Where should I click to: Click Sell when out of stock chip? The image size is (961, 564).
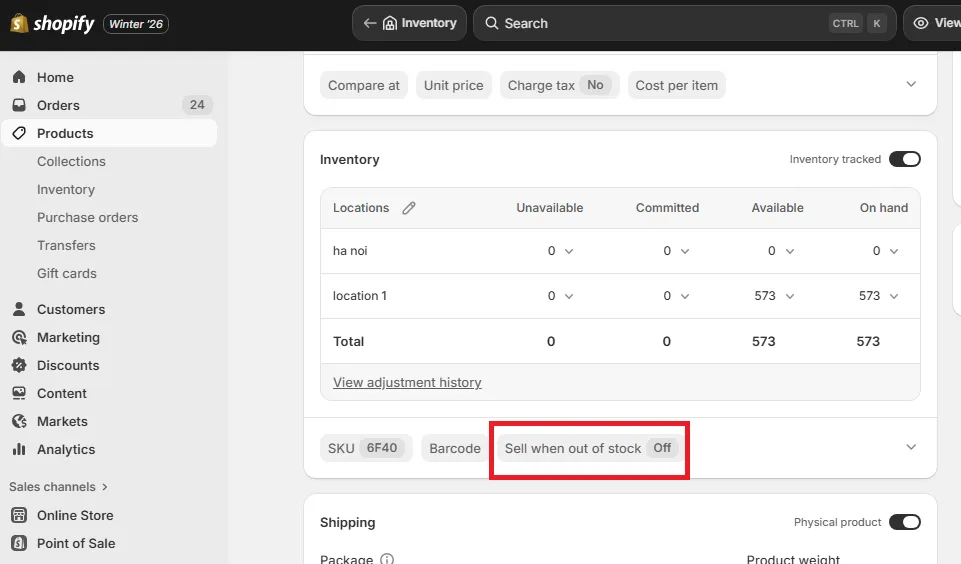click(x=591, y=448)
